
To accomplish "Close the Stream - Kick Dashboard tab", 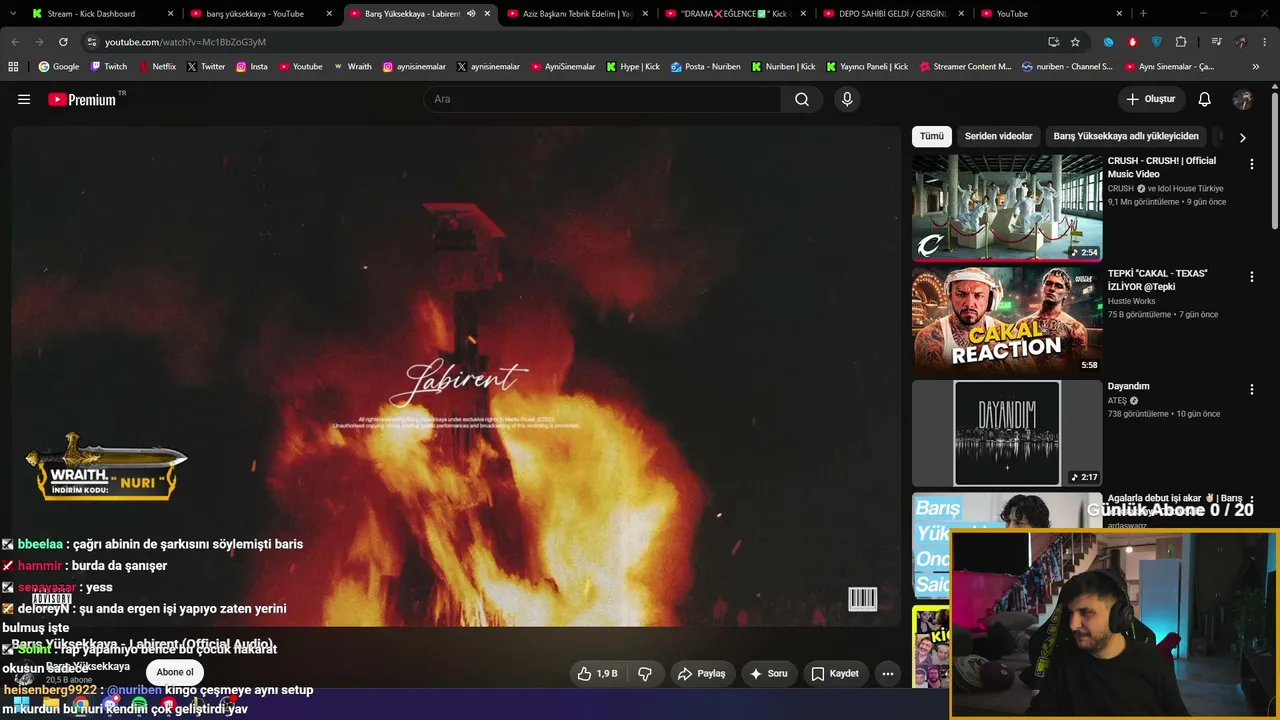I will (x=170, y=14).
